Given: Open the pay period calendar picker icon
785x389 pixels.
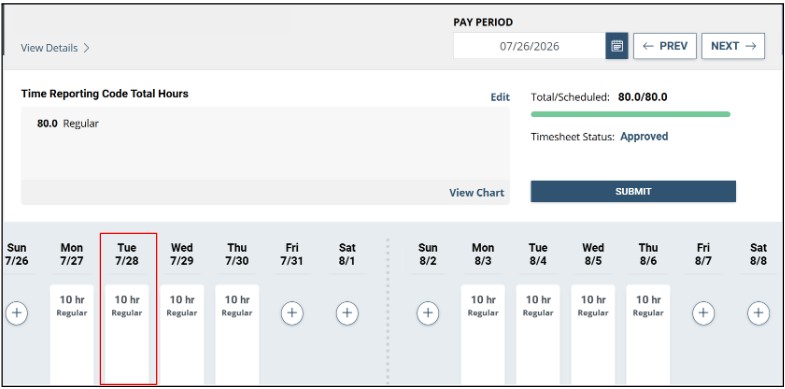Looking at the screenshot, I should coord(617,46).
